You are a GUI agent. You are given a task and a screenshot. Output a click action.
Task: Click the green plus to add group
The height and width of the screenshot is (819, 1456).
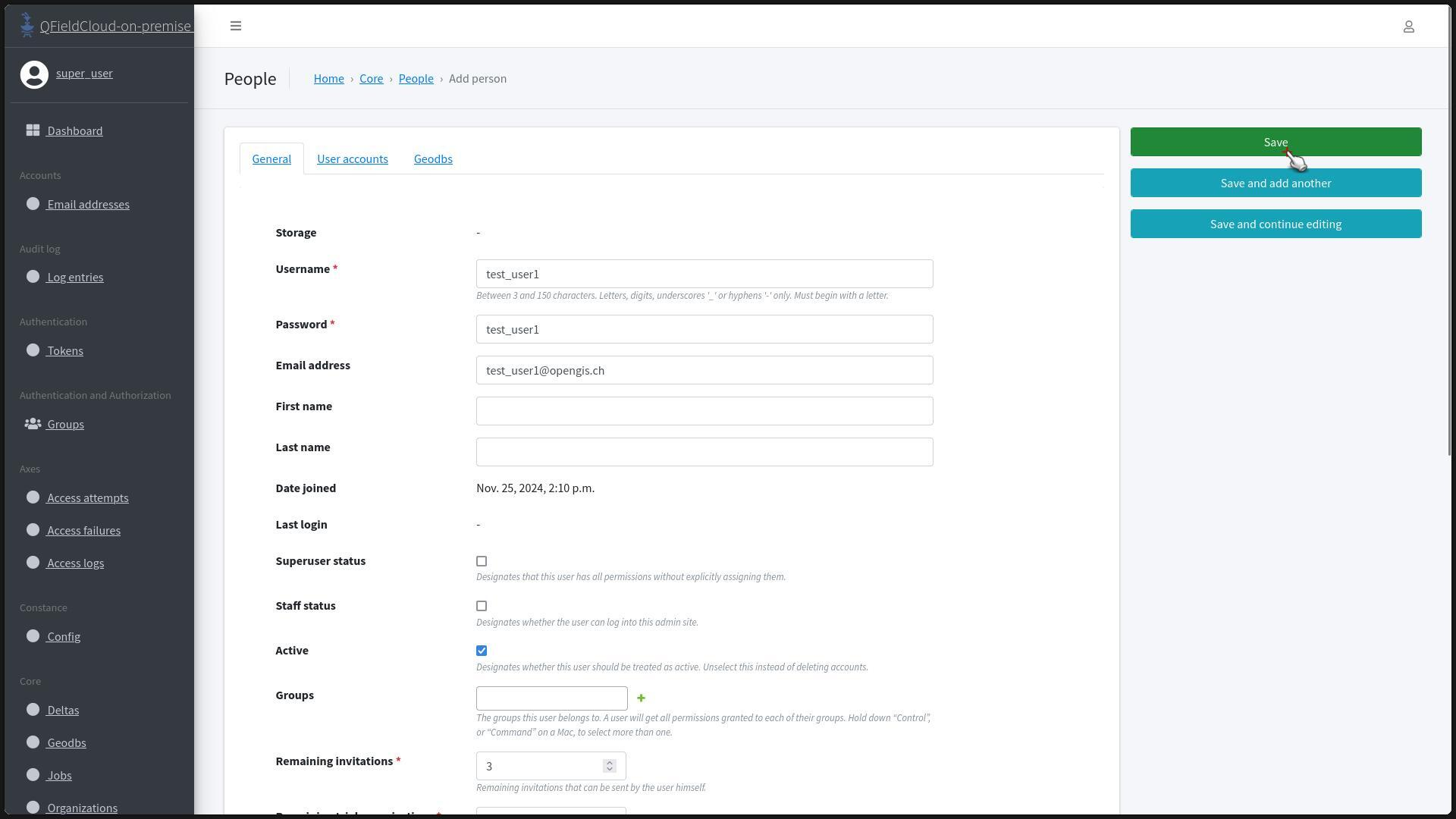pyautogui.click(x=641, y=698)
